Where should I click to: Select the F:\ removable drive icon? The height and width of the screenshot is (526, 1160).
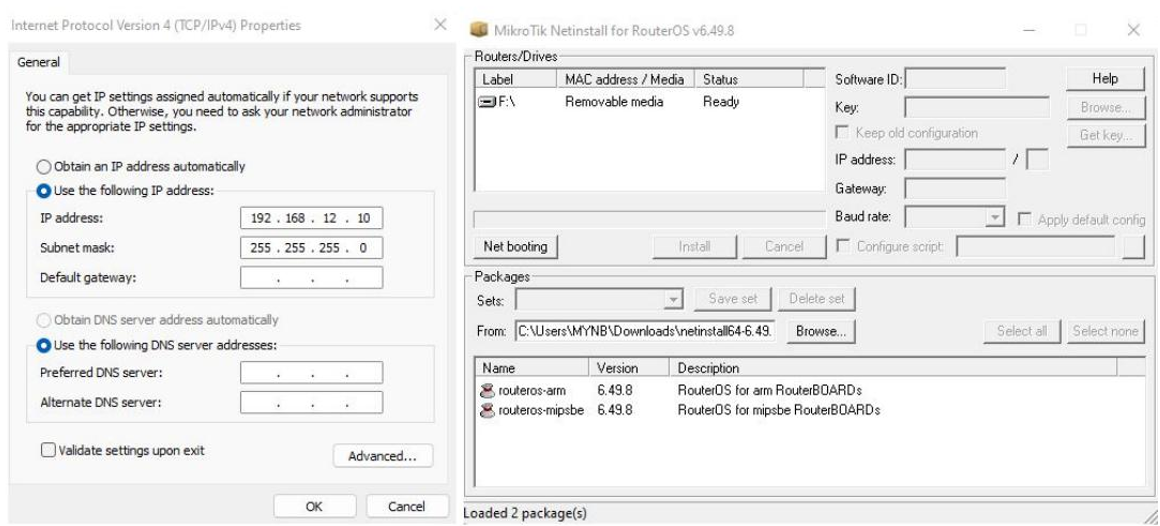click(x=487, y=102)
